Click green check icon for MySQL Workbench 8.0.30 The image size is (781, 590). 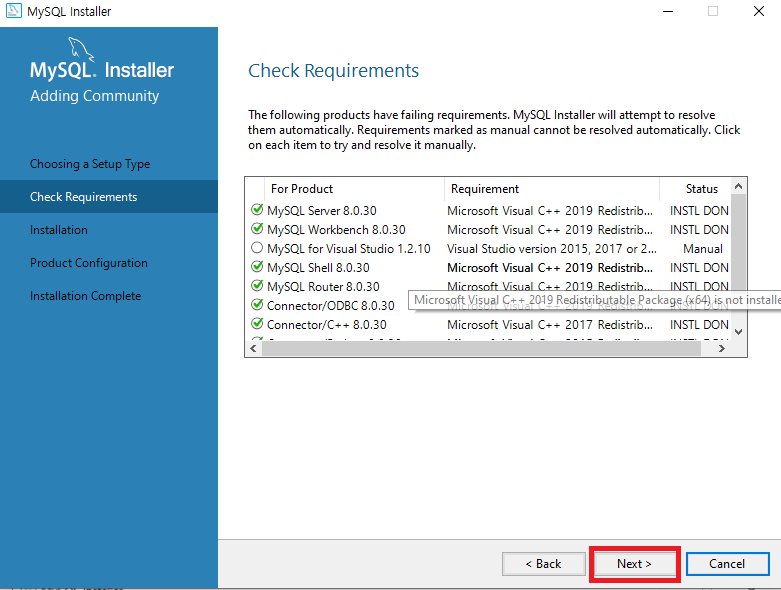pos(257,229)
